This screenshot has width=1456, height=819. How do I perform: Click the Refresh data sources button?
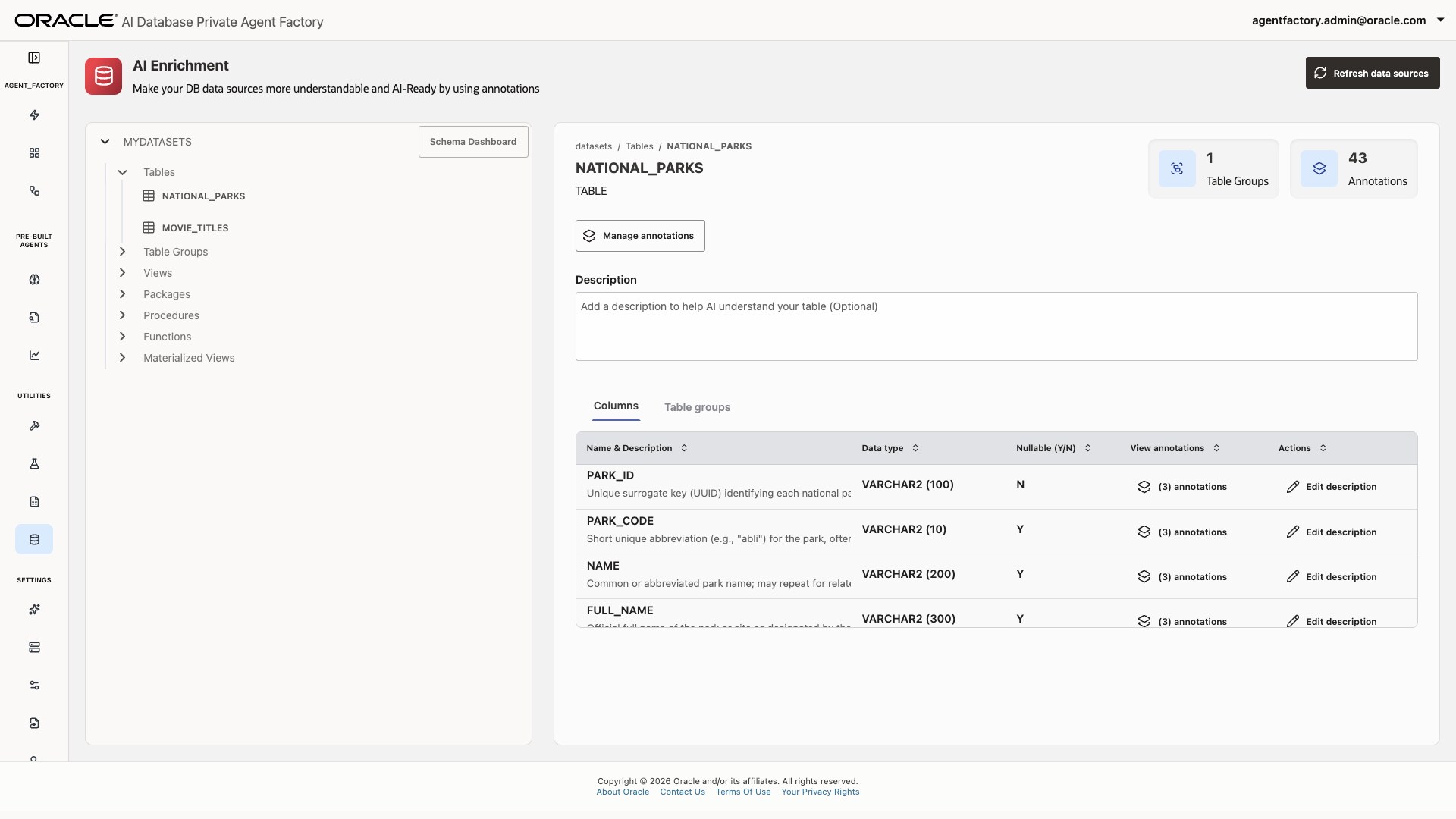[1373, 73]
